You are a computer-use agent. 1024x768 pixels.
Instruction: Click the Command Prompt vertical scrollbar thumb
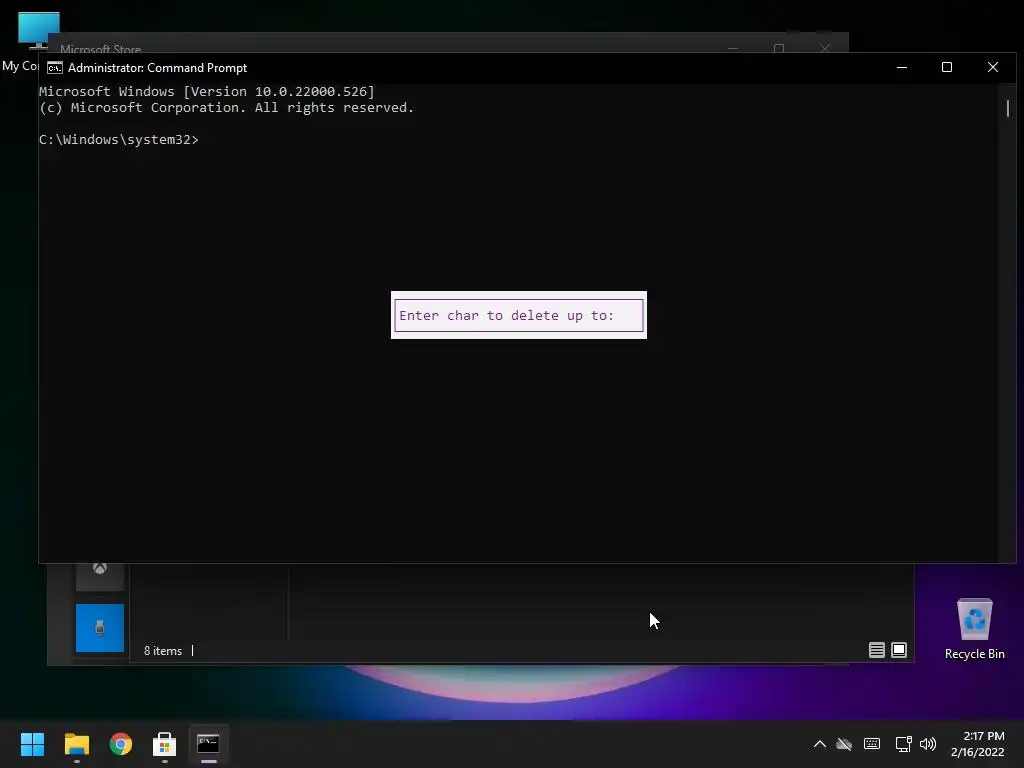coord(1008,108)
